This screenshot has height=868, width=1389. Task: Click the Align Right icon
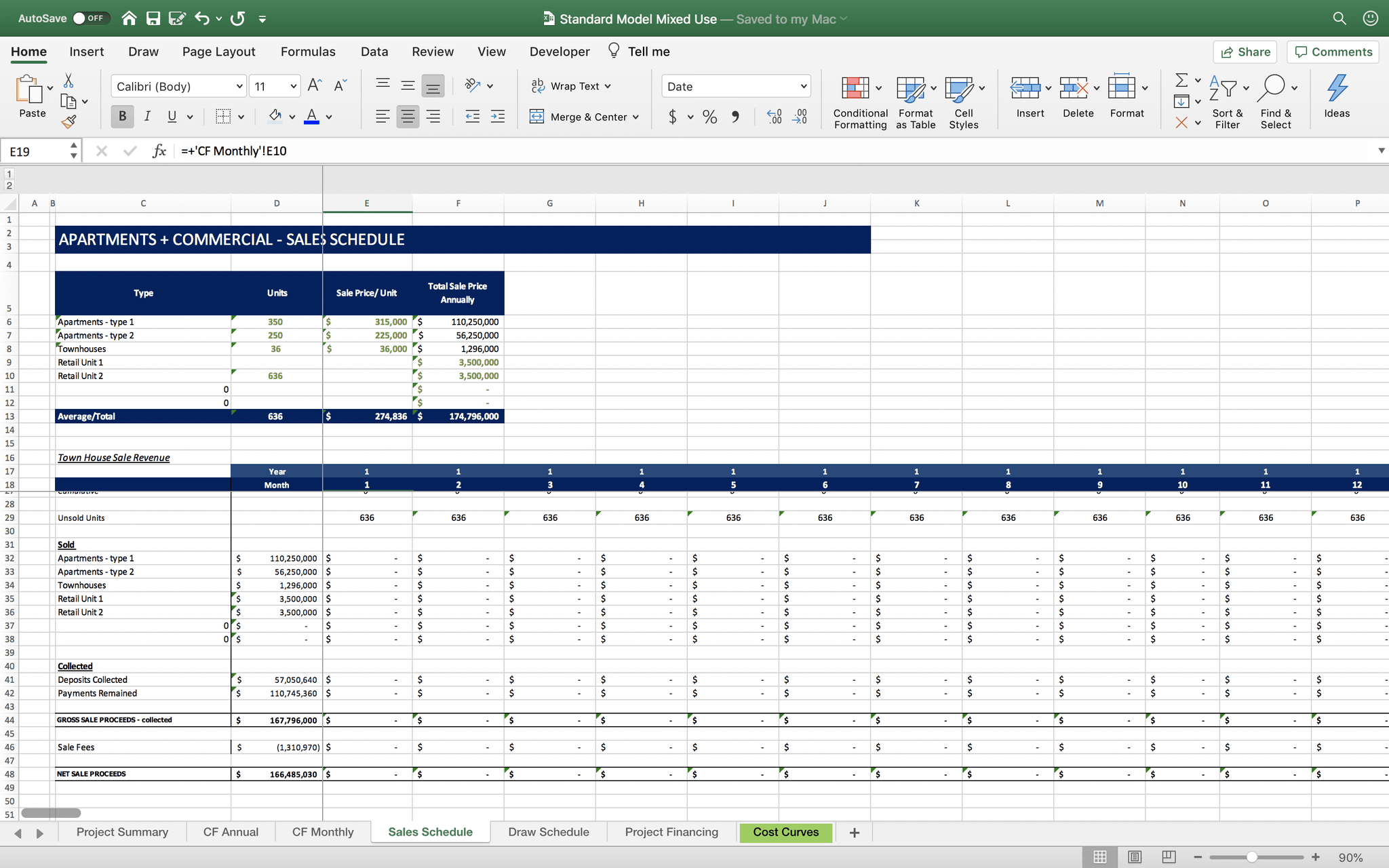[433, 117]
